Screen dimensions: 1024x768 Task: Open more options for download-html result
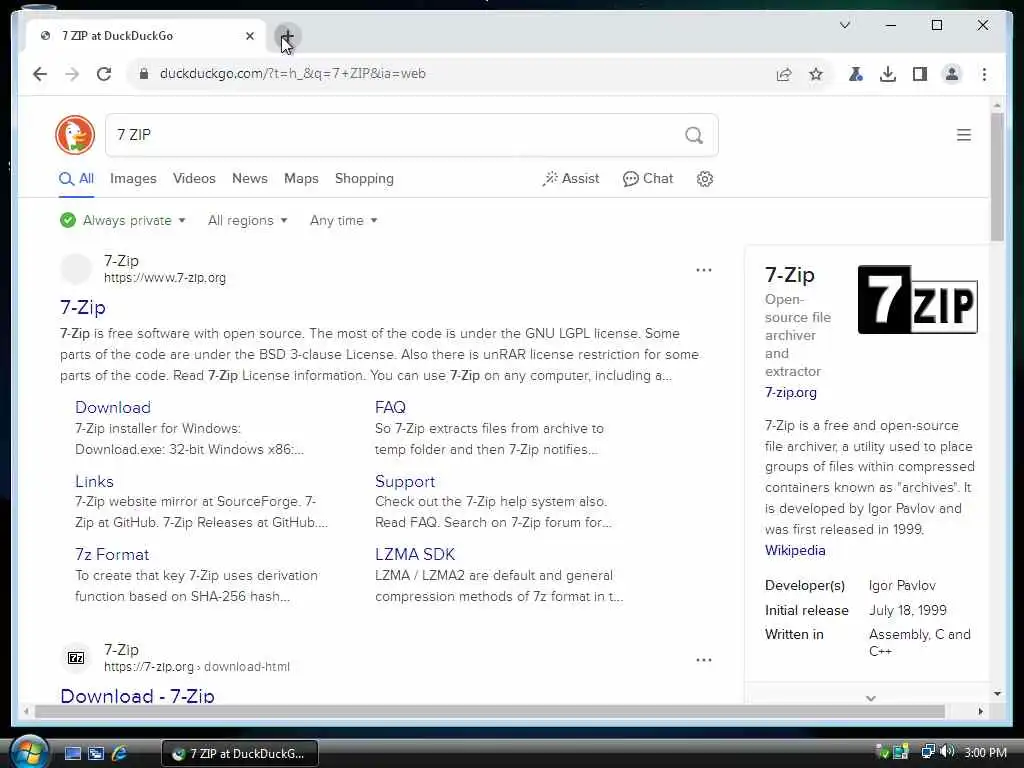pyautogui.click(x=703, y=660)
